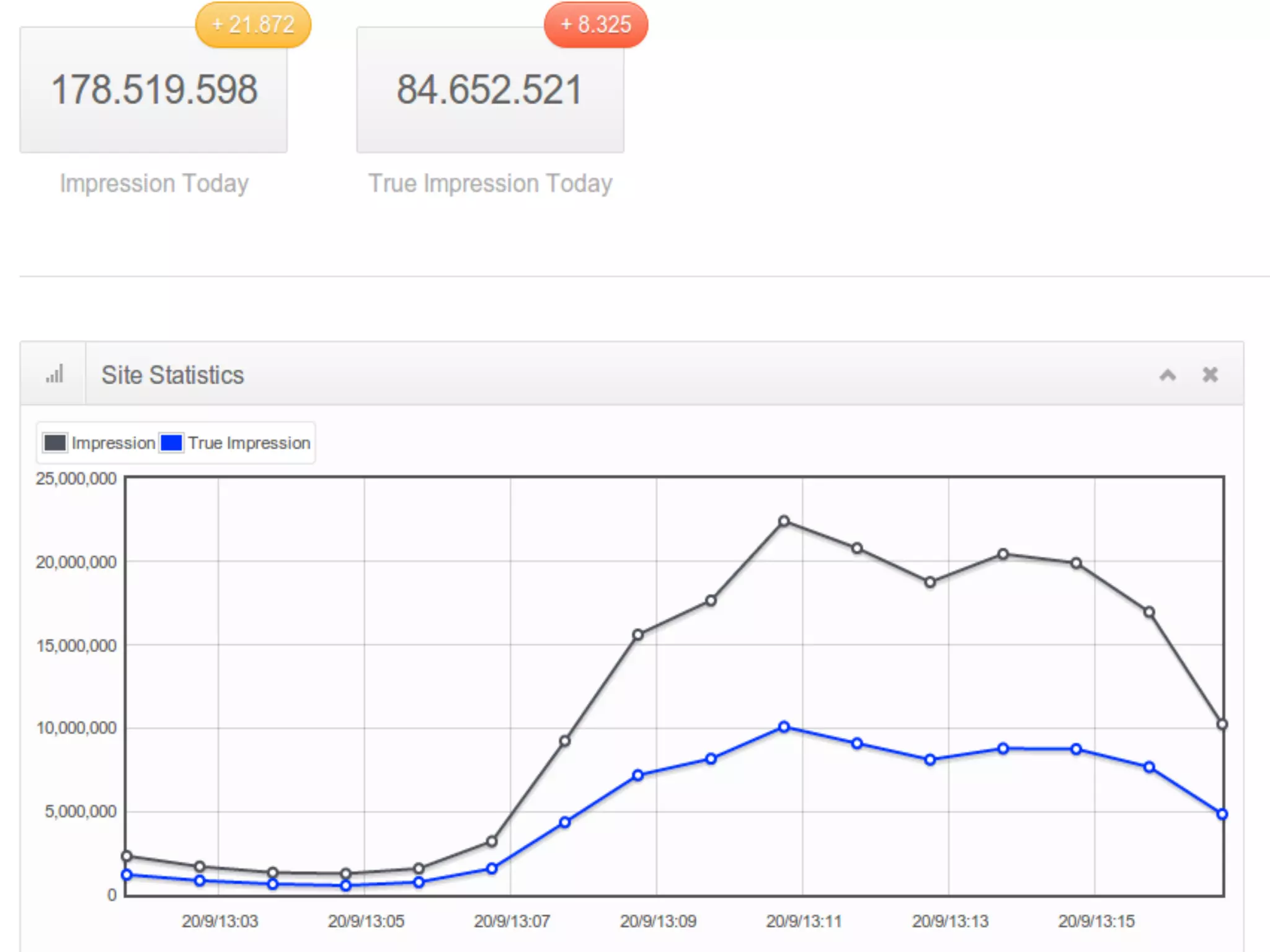This screenshot has width=1270, height=952.
Task: Click the 178.519.598 impression counter box
Action: point(154,90)
